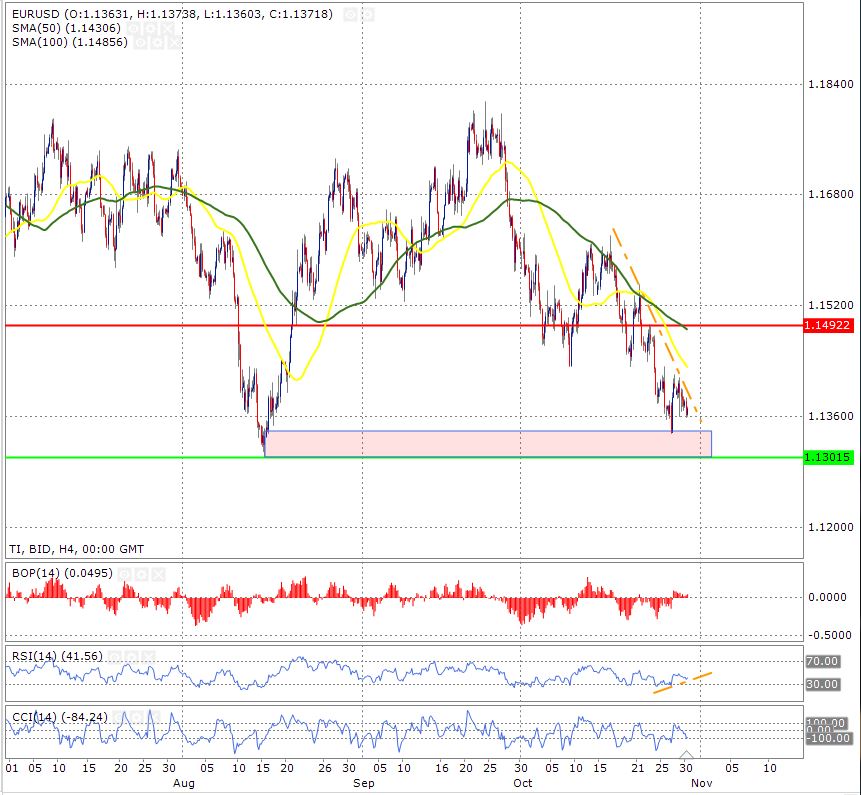Click the pink support zone rectangle
The image size is (861, 795).
[x=488, y=444]
